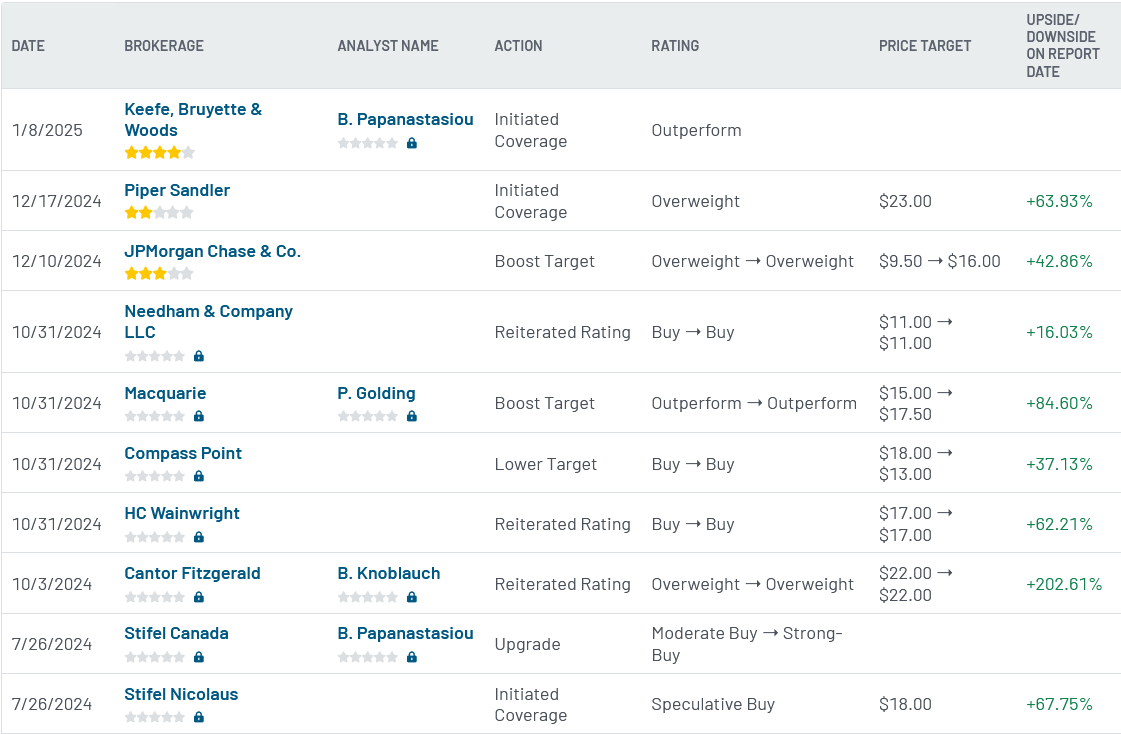Click the lock icon under Cantor Fitzgerald
The width and height of the screenshot is (1121, 734).
(199, 597)
